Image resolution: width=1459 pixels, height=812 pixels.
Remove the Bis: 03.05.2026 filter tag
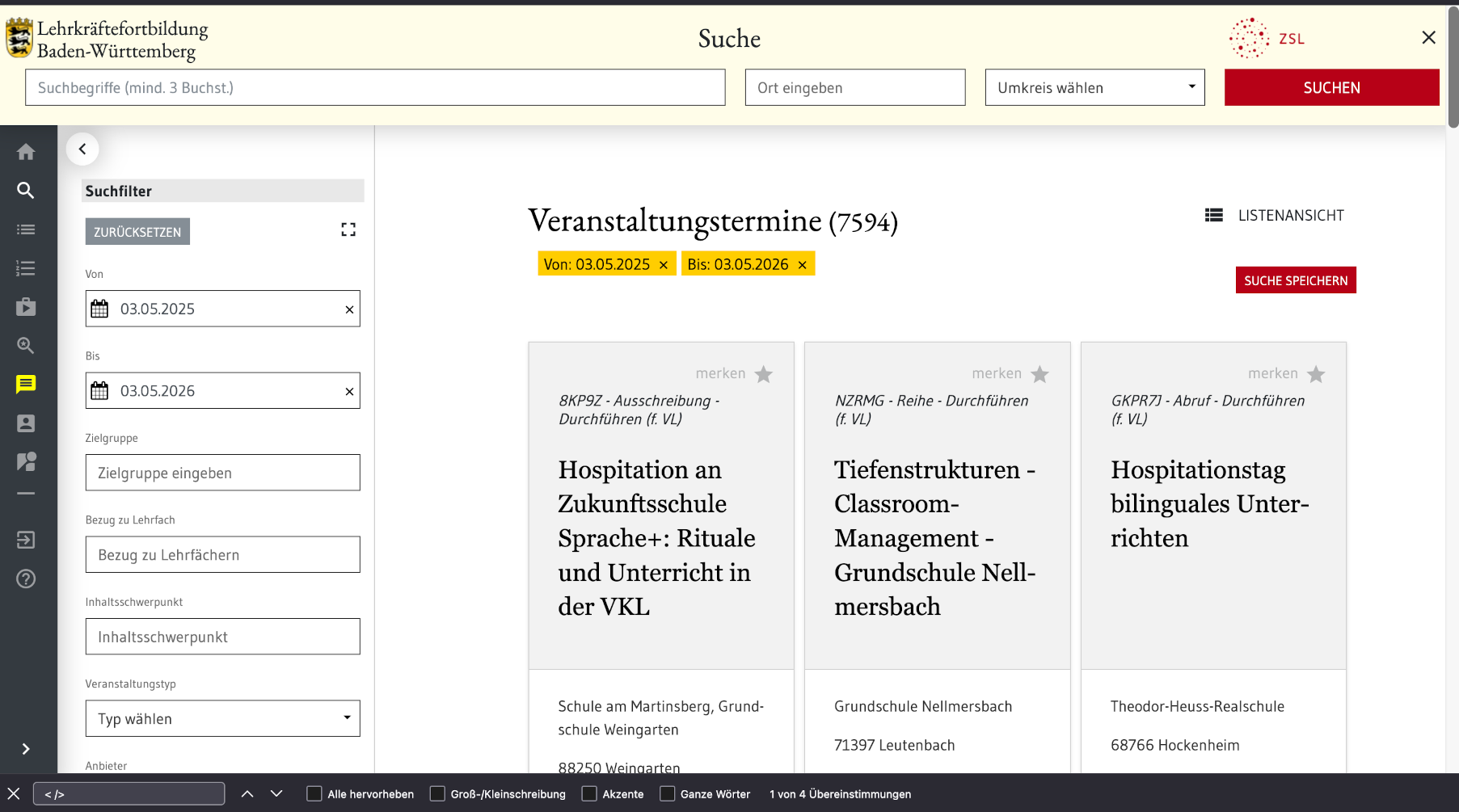click(x=803, y=265)
